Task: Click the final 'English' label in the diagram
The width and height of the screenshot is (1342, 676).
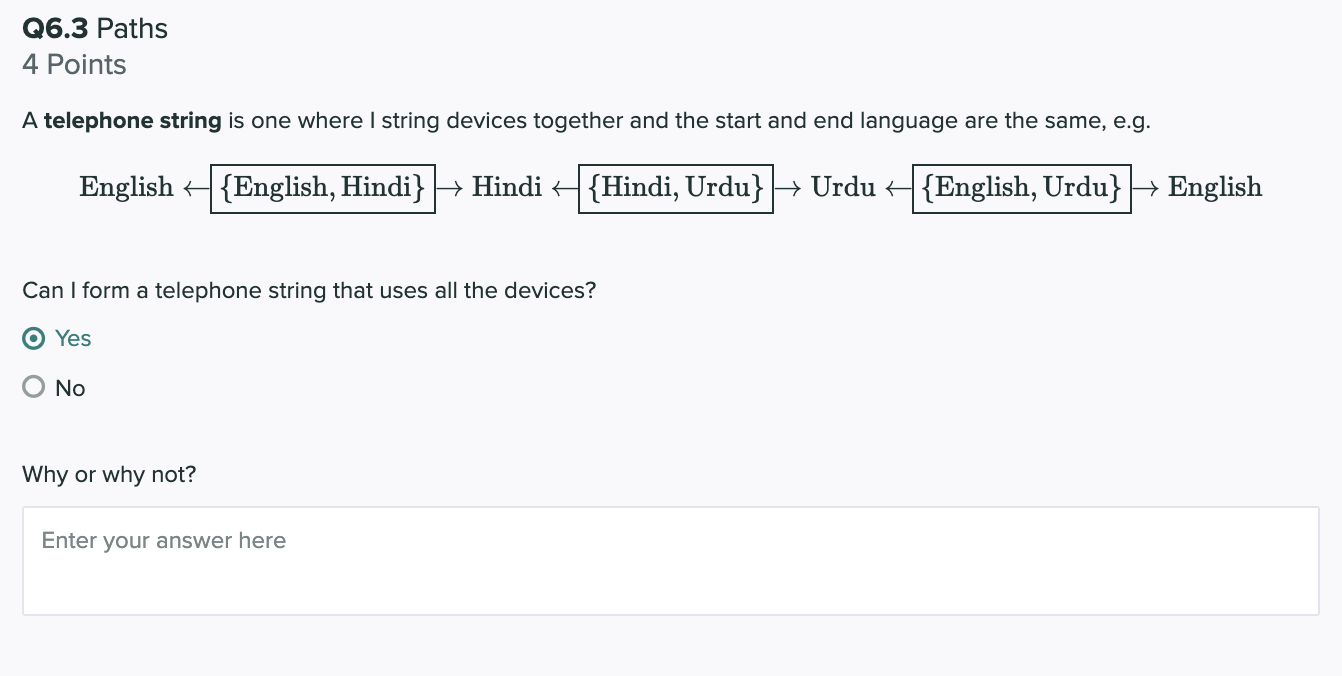Action: [1214, 187]
